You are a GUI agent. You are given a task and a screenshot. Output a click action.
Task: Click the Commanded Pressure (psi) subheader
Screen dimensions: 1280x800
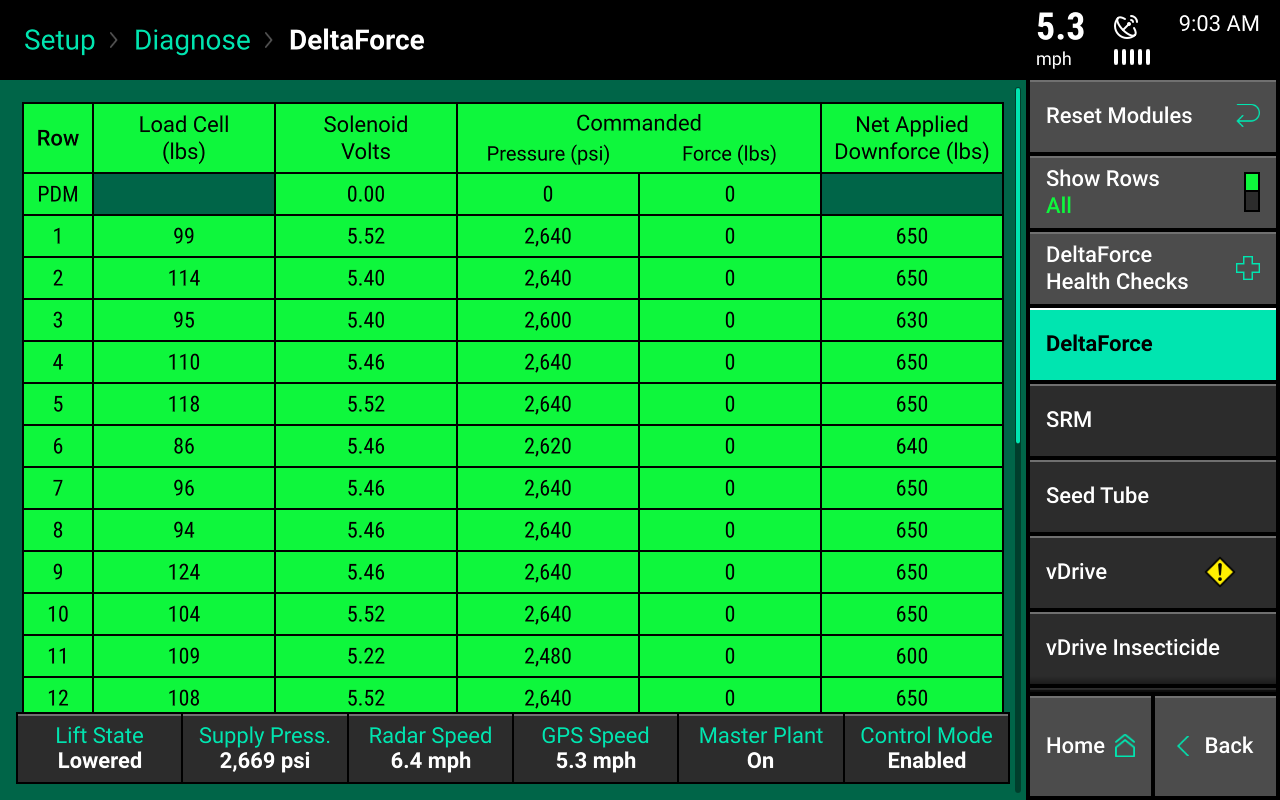[548, 154]
